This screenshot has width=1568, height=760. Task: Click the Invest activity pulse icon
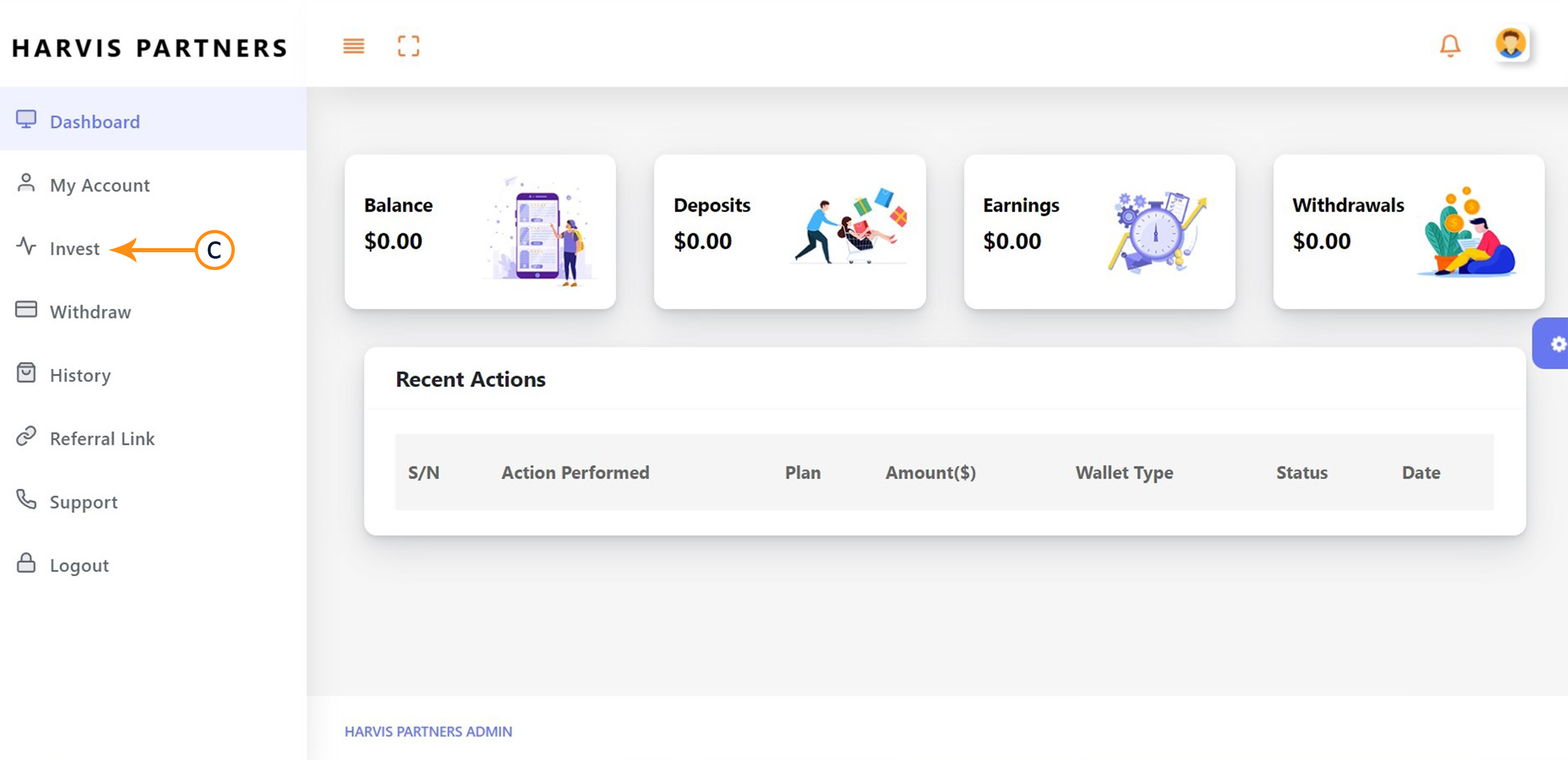(x=26, y=247)
